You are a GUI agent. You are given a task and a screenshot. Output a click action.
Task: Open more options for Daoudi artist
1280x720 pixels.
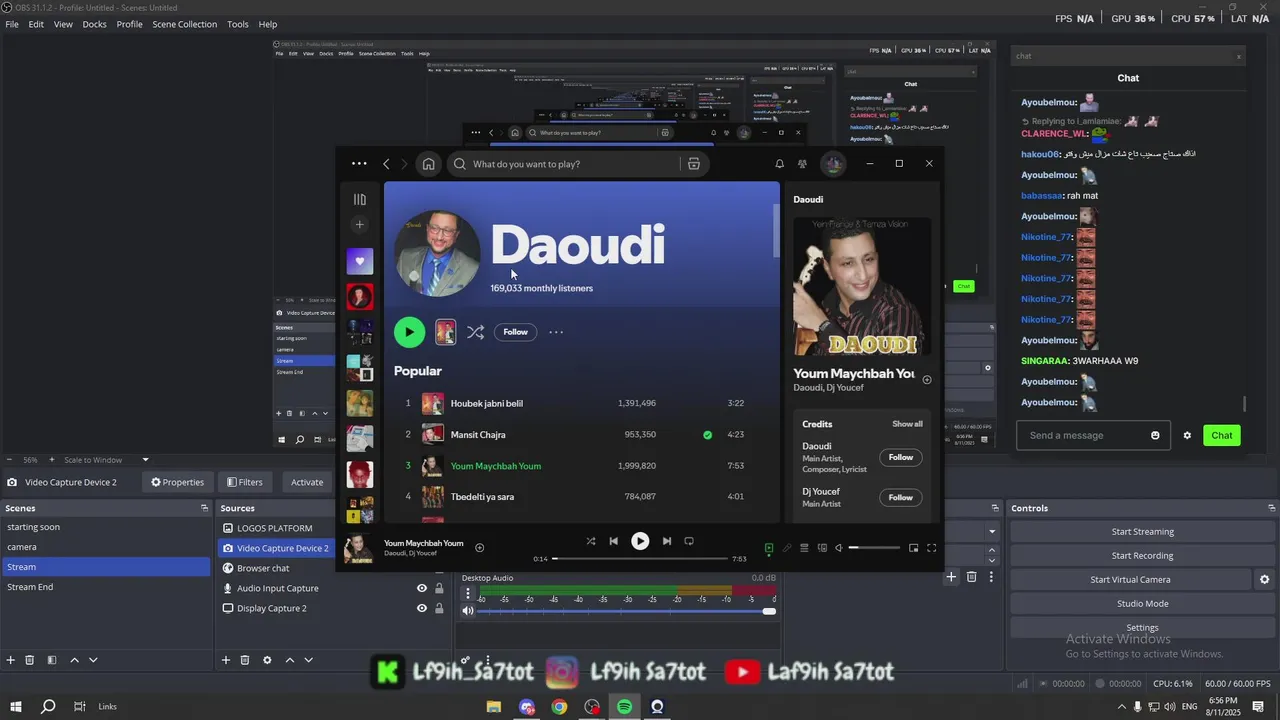(556, 332)
